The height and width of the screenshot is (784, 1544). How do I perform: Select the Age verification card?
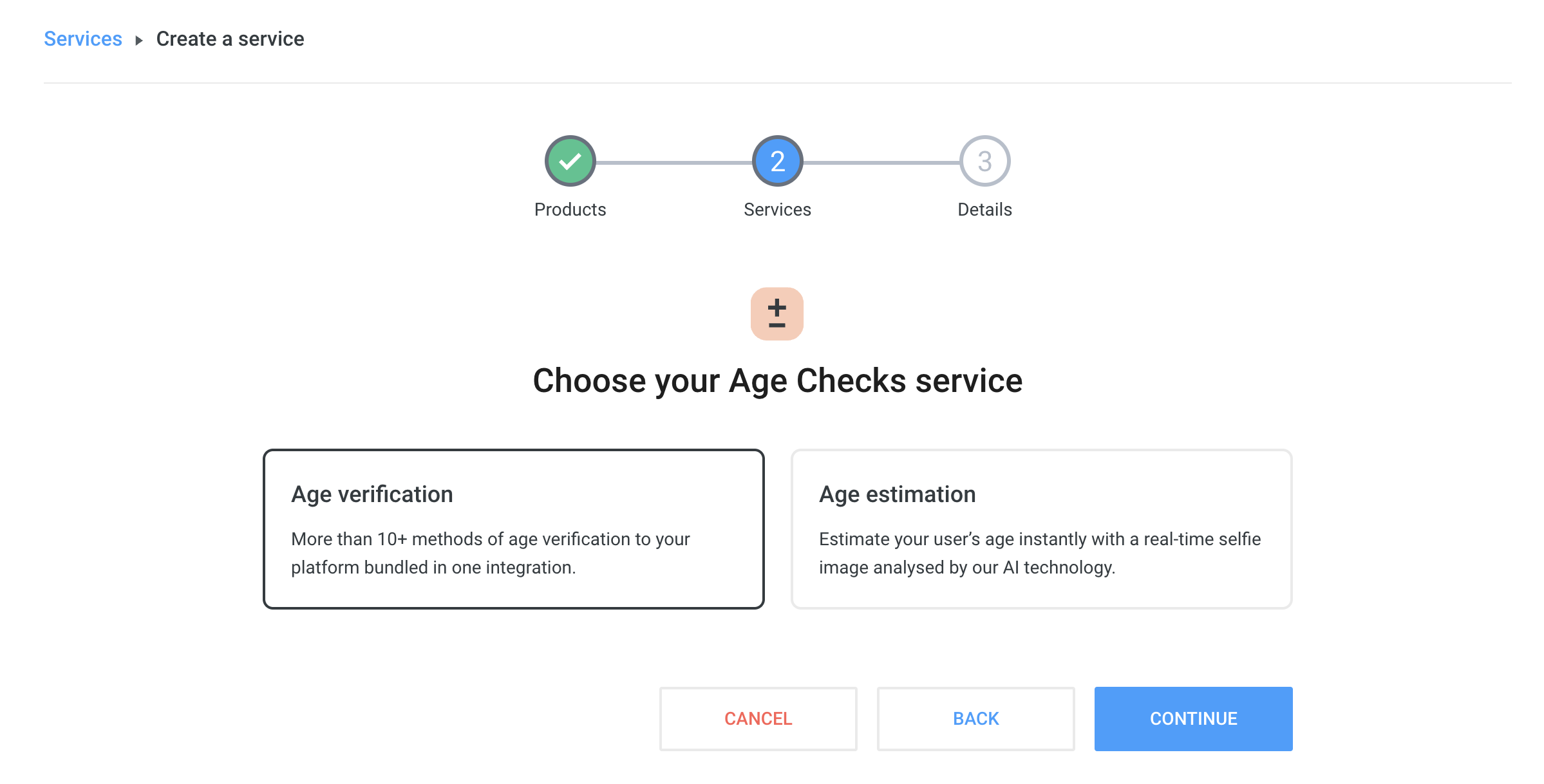pyautogui.click(x=514, y=529)
